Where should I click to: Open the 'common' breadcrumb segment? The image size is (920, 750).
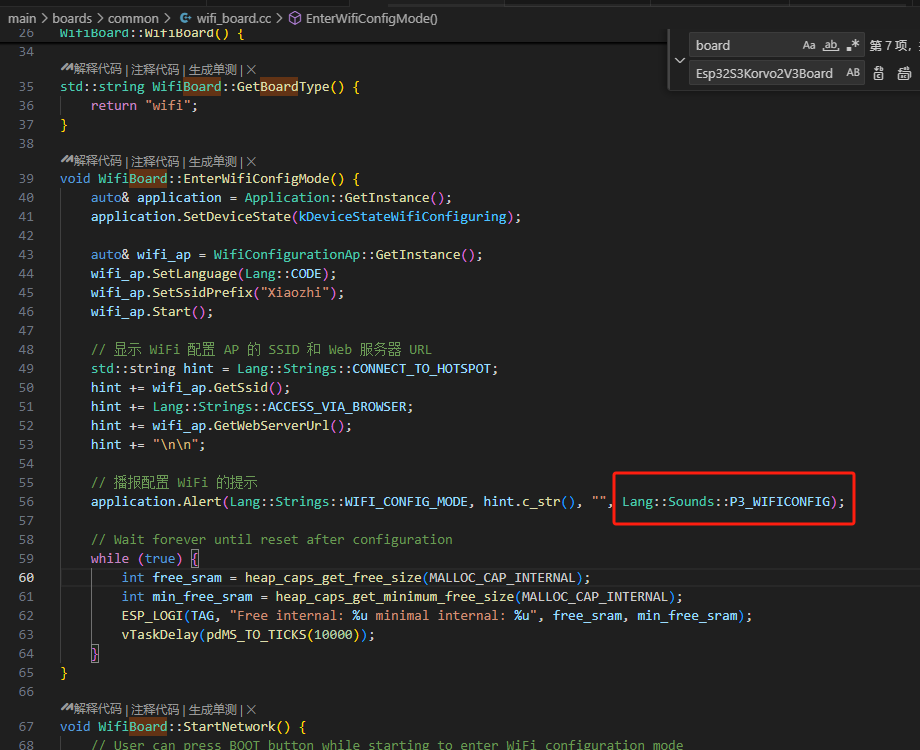[x=133, y=18]
